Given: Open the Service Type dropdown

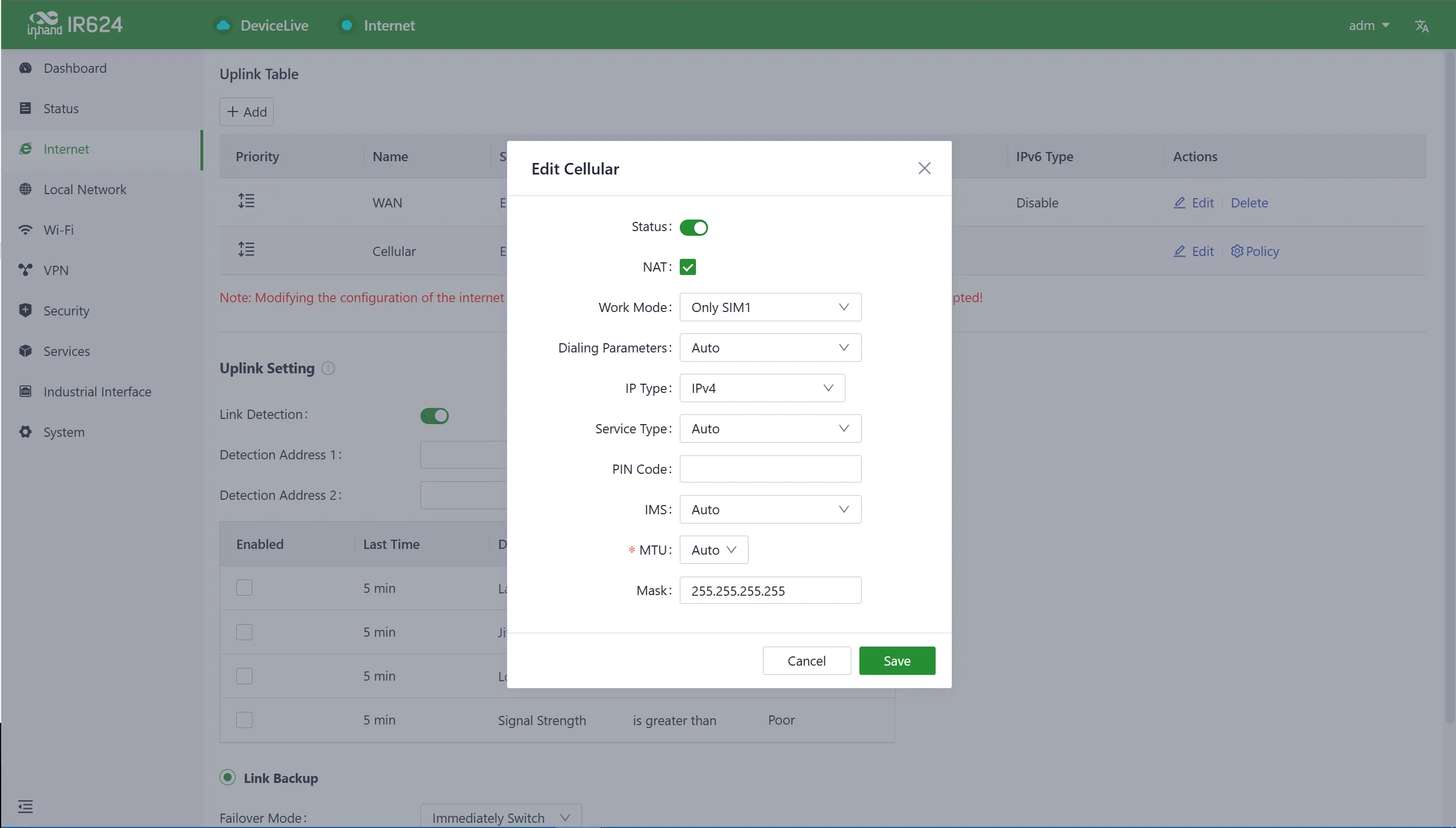Looking at the screenshot, I should (x=770, y=429).
